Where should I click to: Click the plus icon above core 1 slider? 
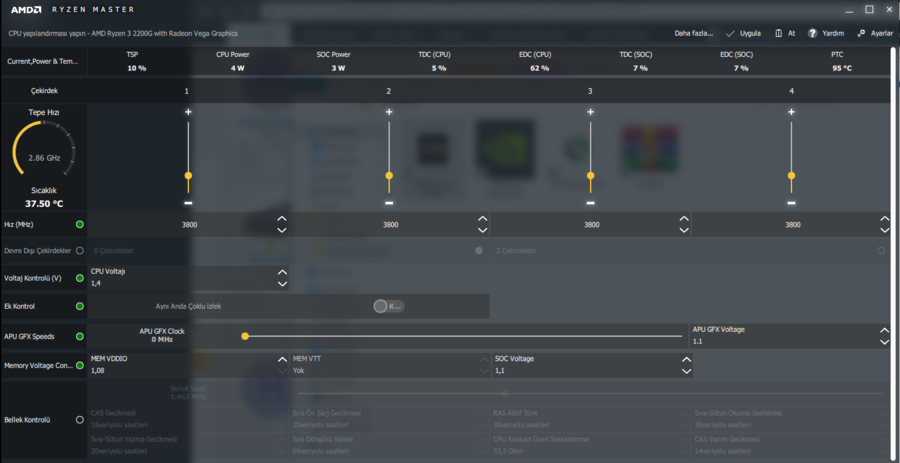point(188,112)
